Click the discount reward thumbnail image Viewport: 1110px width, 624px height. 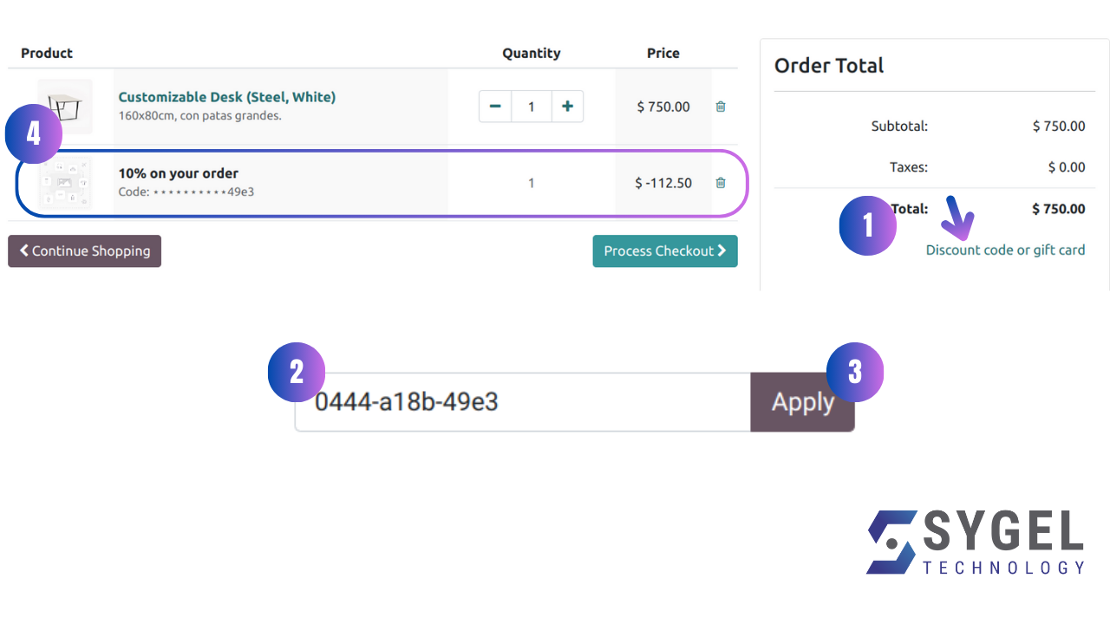65,183
